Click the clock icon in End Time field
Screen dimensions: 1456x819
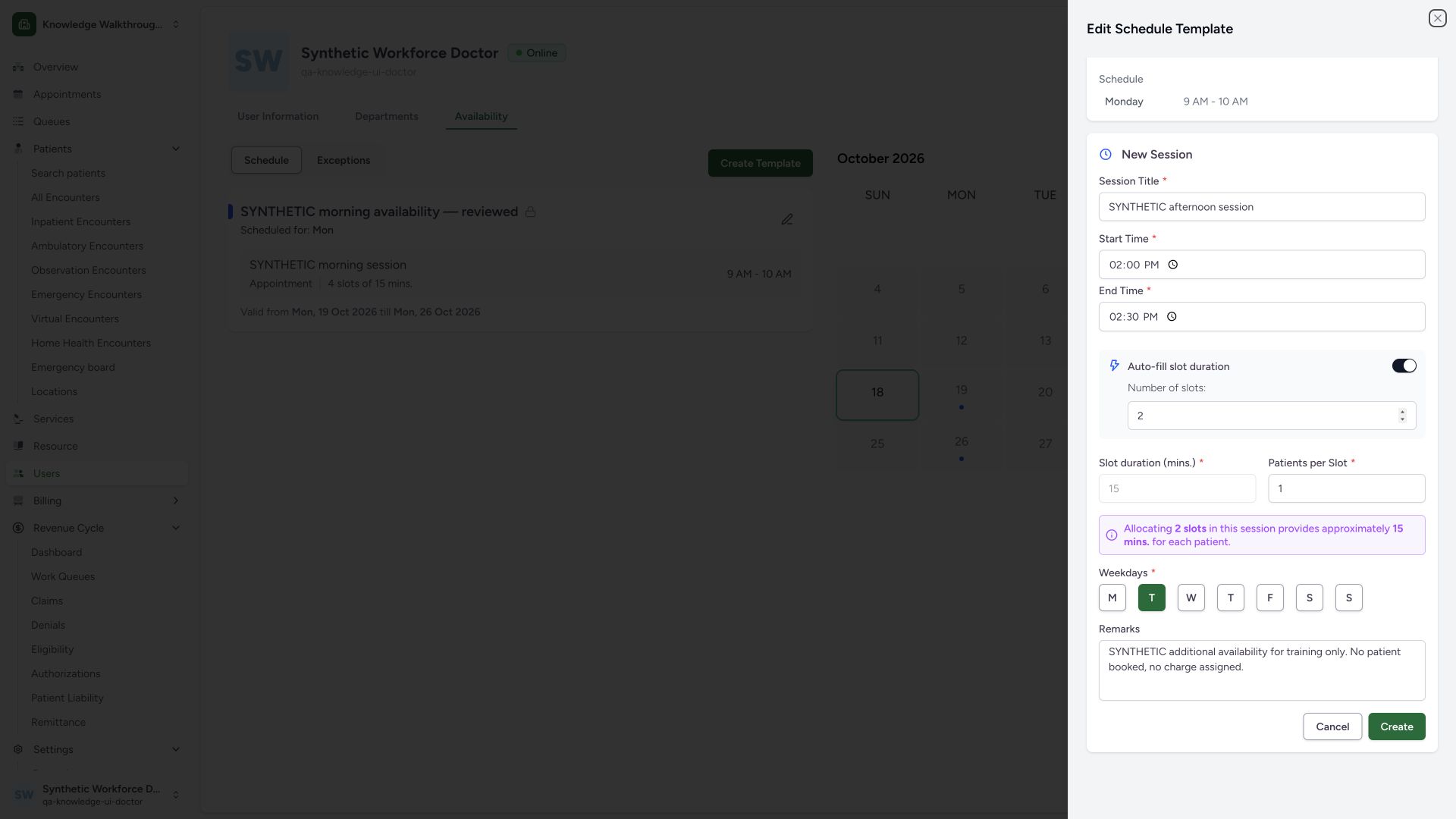pyautogui.click(x=1171, y=317)
